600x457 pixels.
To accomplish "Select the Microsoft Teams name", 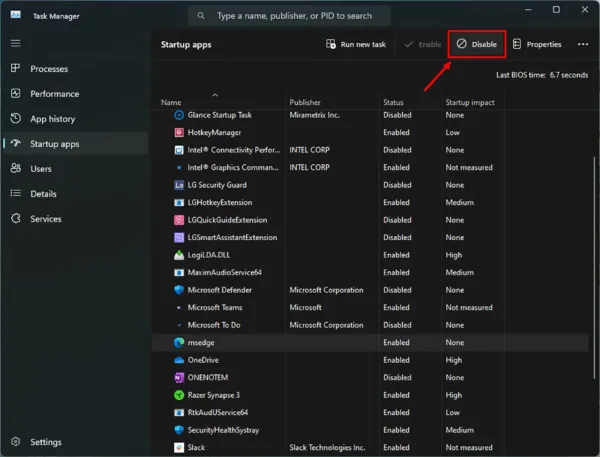I will click(215, 307).
